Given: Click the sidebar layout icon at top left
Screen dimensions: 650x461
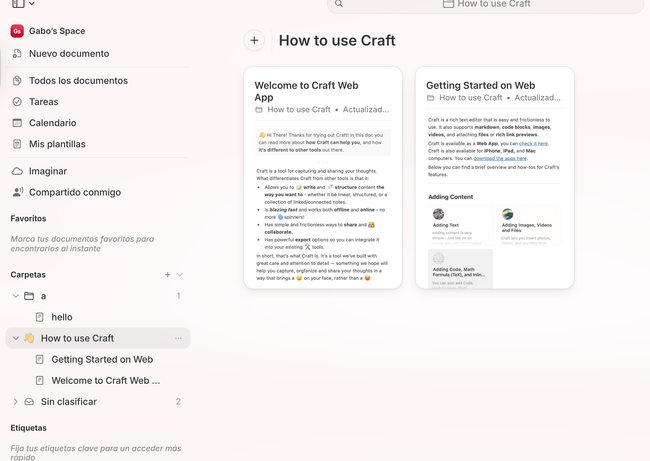Looking at the screenshot, I should [18, 4].
